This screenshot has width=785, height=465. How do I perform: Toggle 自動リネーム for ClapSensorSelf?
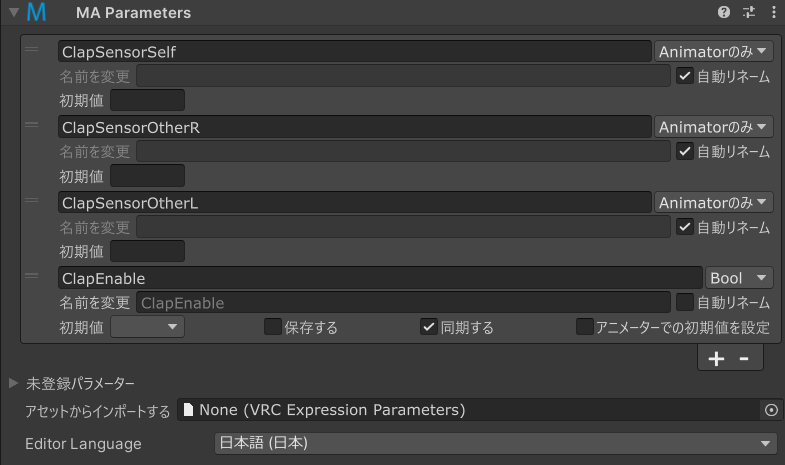click(x=684, y=76)
